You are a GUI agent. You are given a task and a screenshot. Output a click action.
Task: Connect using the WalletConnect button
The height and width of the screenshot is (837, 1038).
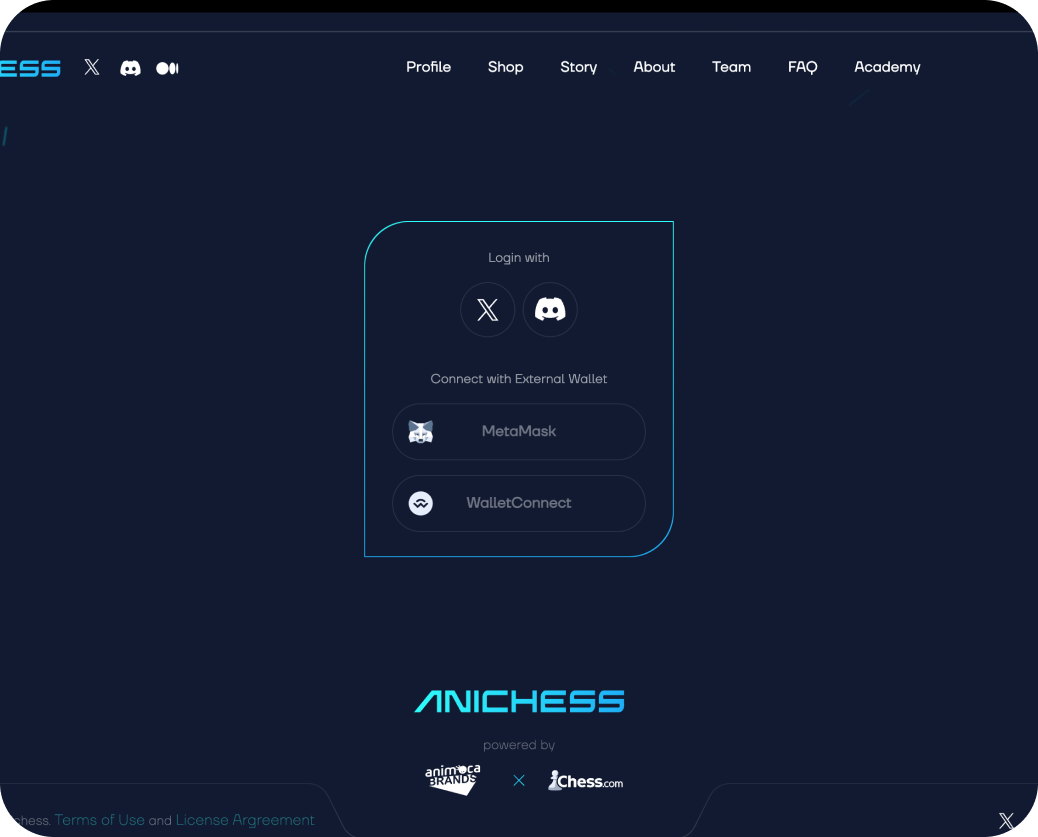pyautogui.click(x=519, y=503)
